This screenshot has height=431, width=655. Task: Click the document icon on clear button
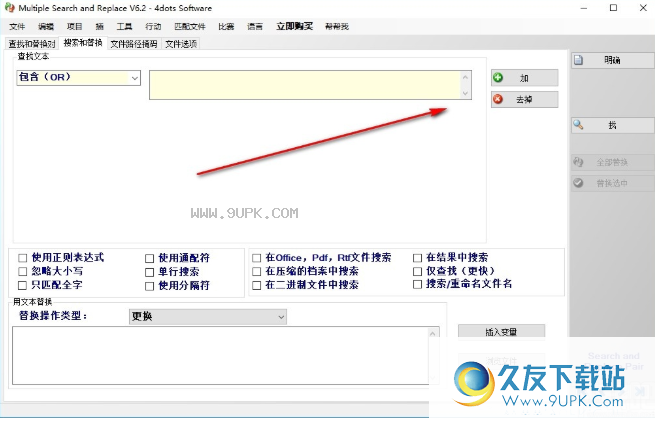[x=578, y=60]
